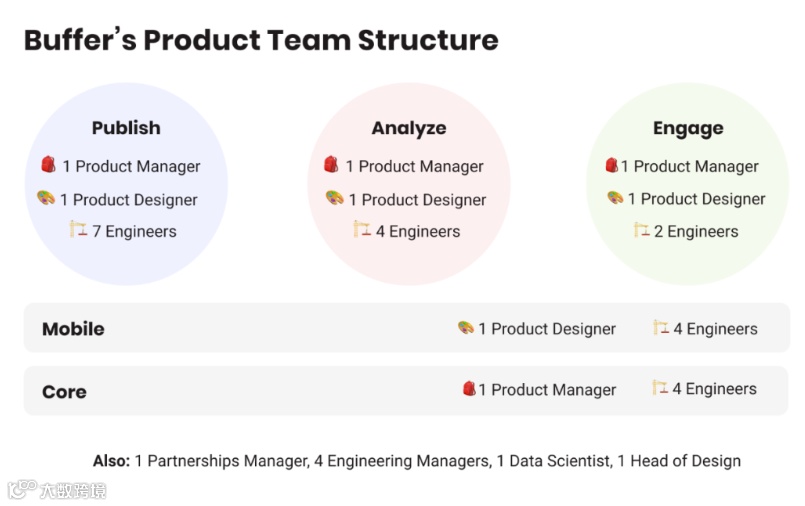
Task: Click the Also: footer line text
Action: 417,461
